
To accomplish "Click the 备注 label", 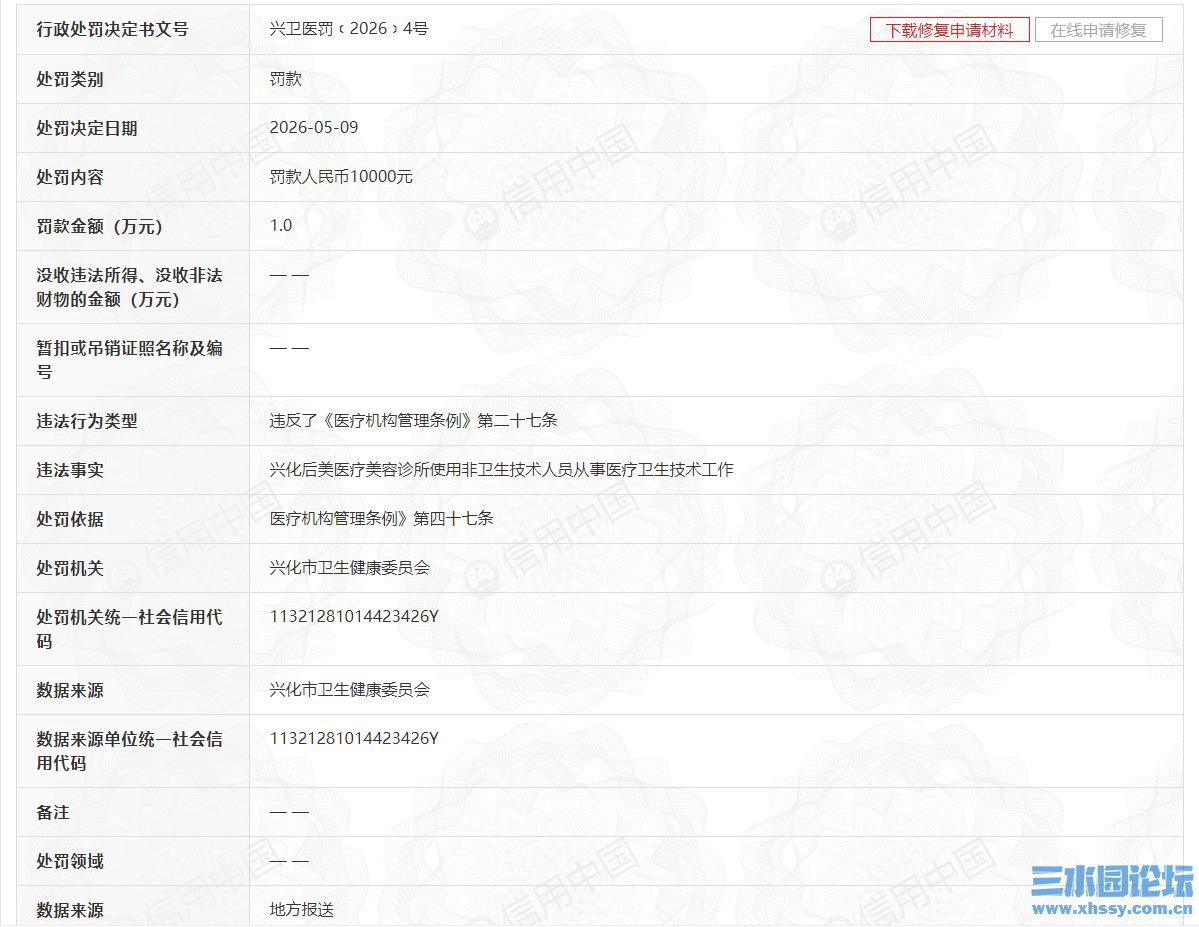I will (x=53, y=812).
